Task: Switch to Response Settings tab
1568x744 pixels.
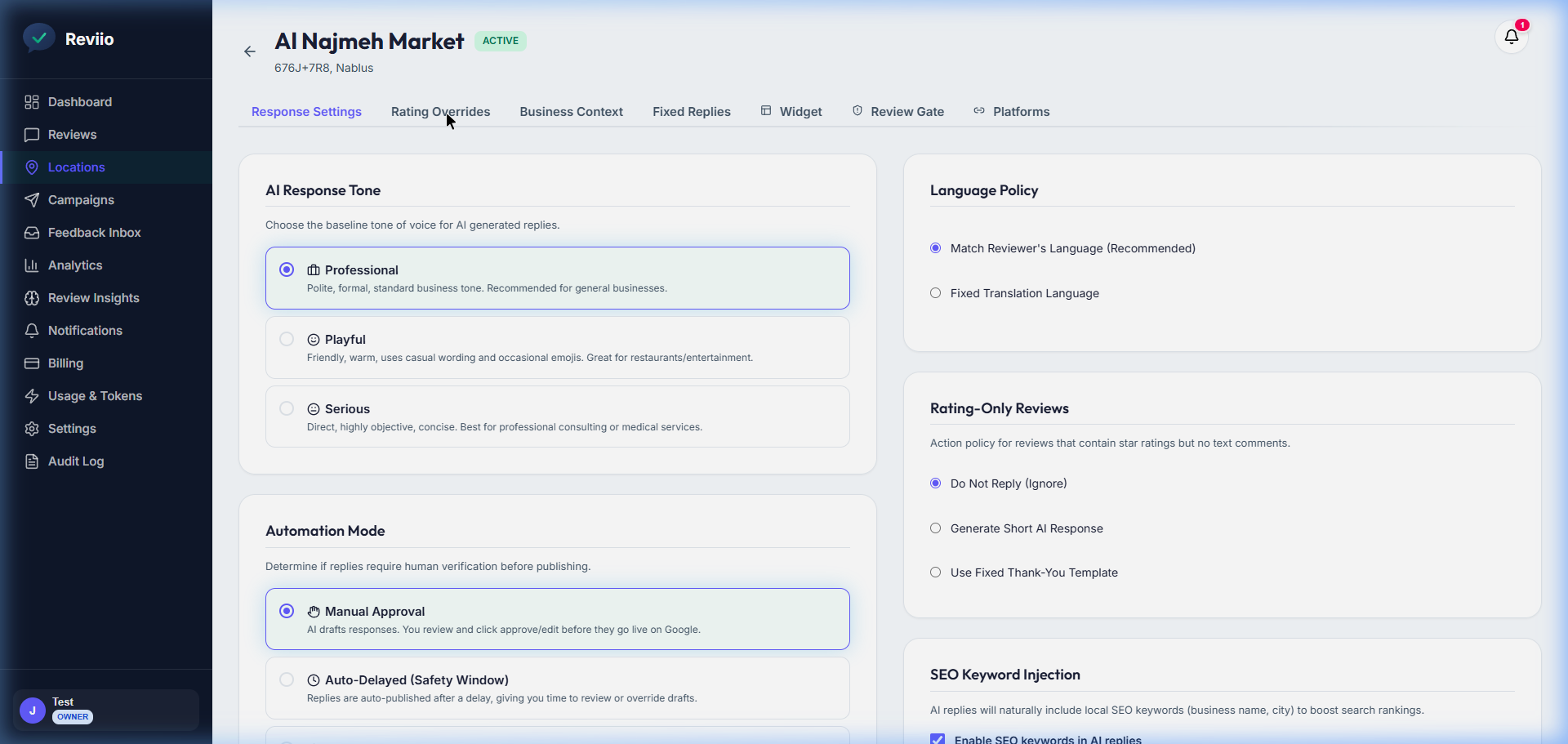Action: click(x=306, y=112)
